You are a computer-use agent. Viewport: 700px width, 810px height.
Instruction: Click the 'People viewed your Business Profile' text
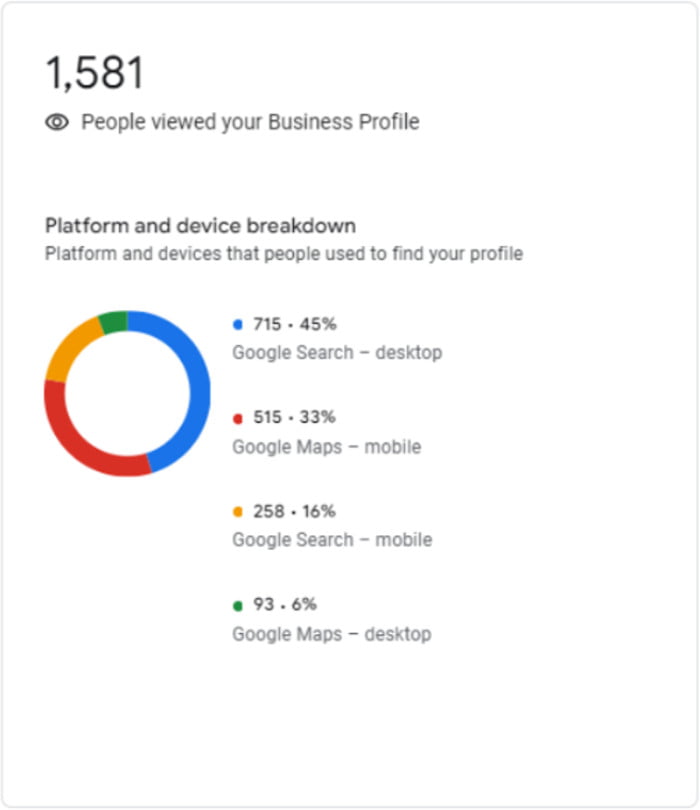pos(250,123)
